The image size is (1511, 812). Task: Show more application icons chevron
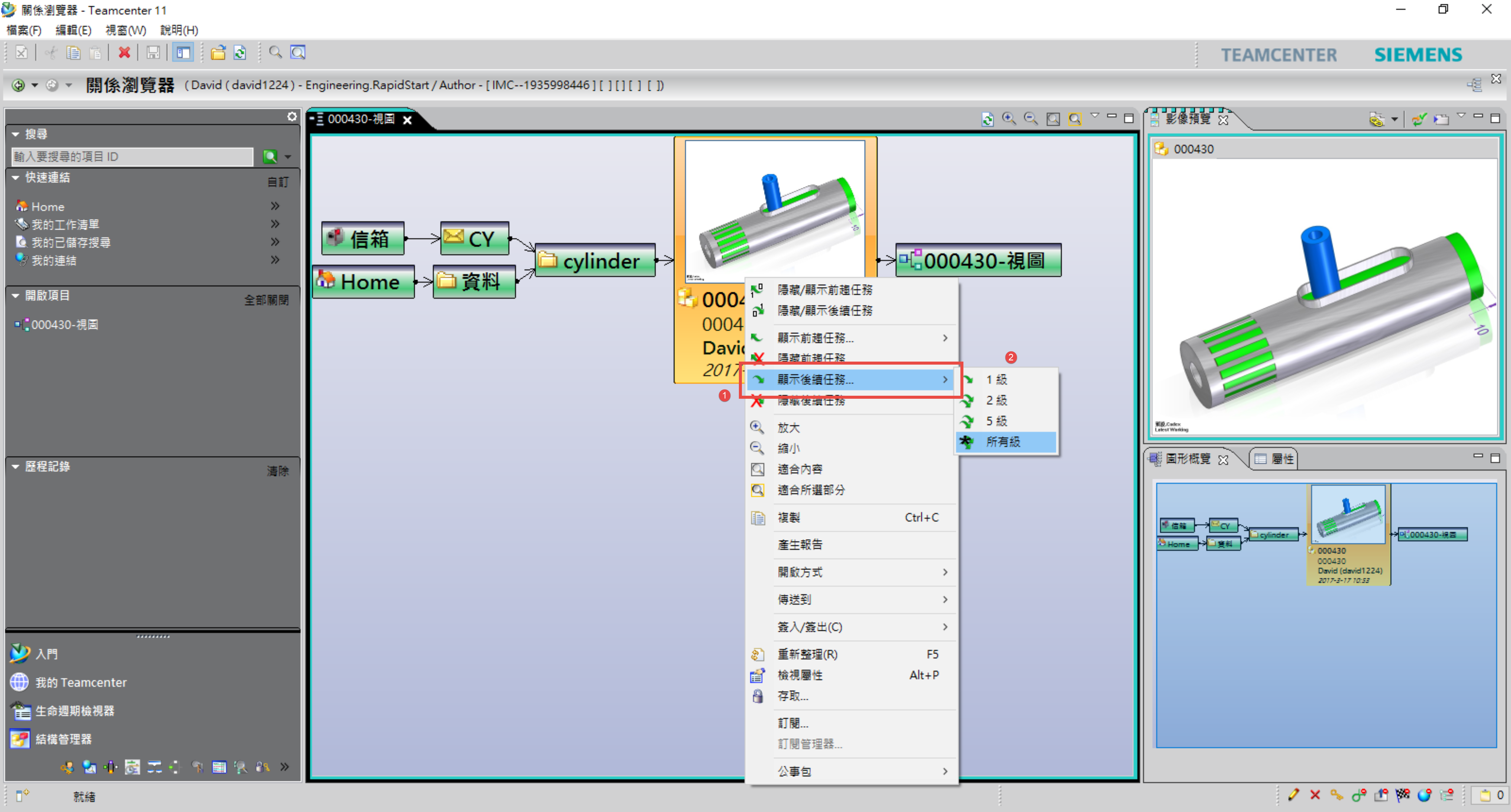[x=284, y=766]
